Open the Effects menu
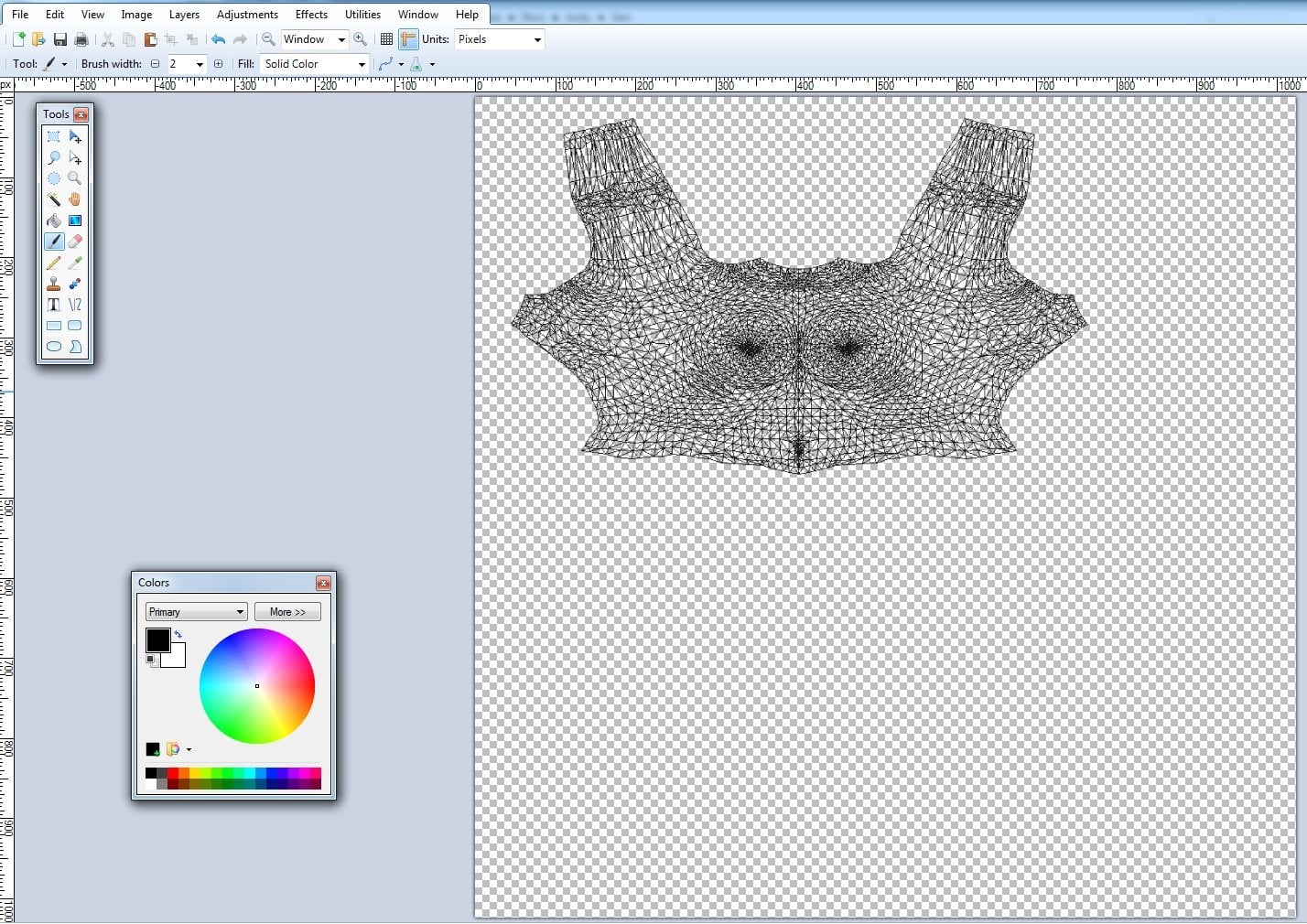This screenshot has height=924, width=1307. 311,15
